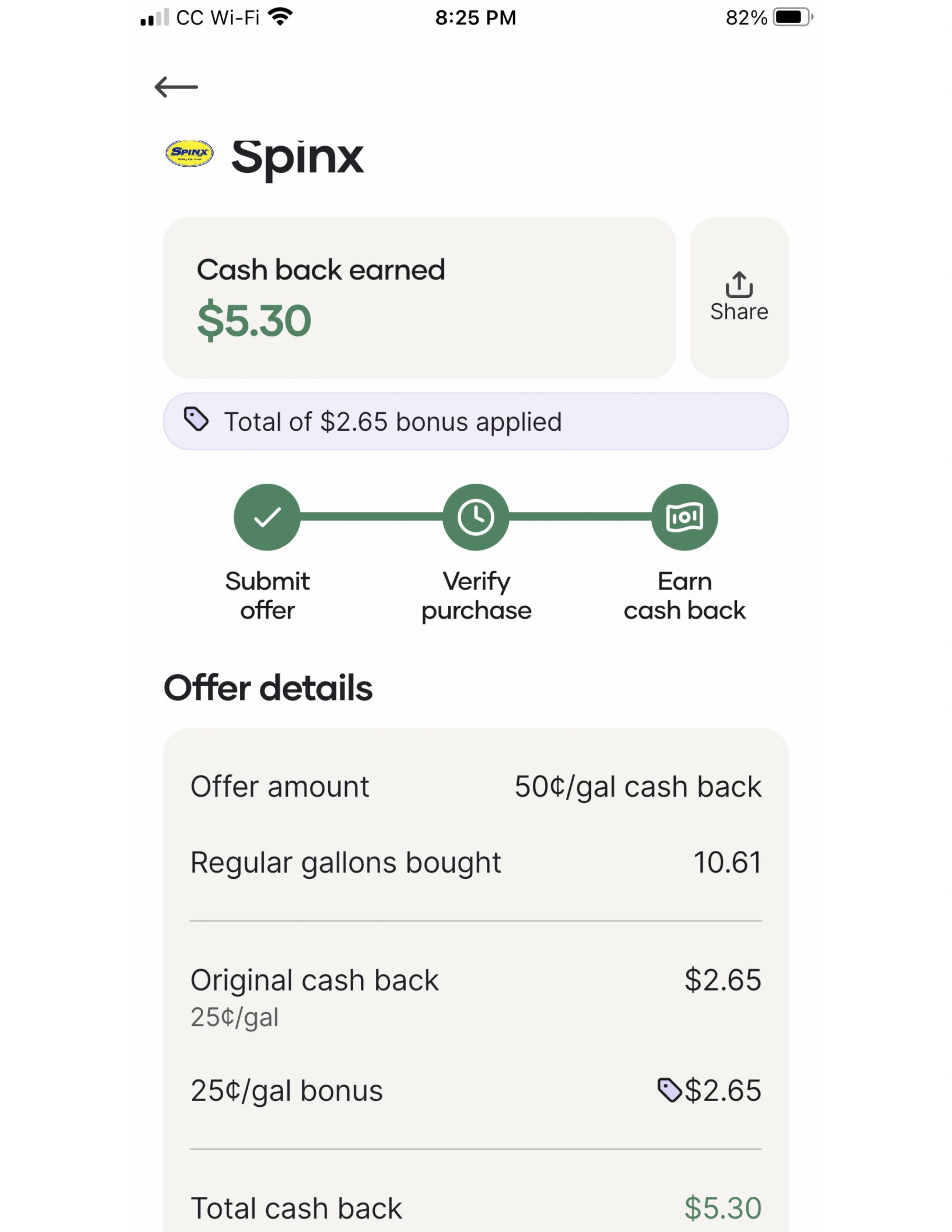952x1232 pixels.
Task: Open the Cash back earned card
Action: pos(419,298)
